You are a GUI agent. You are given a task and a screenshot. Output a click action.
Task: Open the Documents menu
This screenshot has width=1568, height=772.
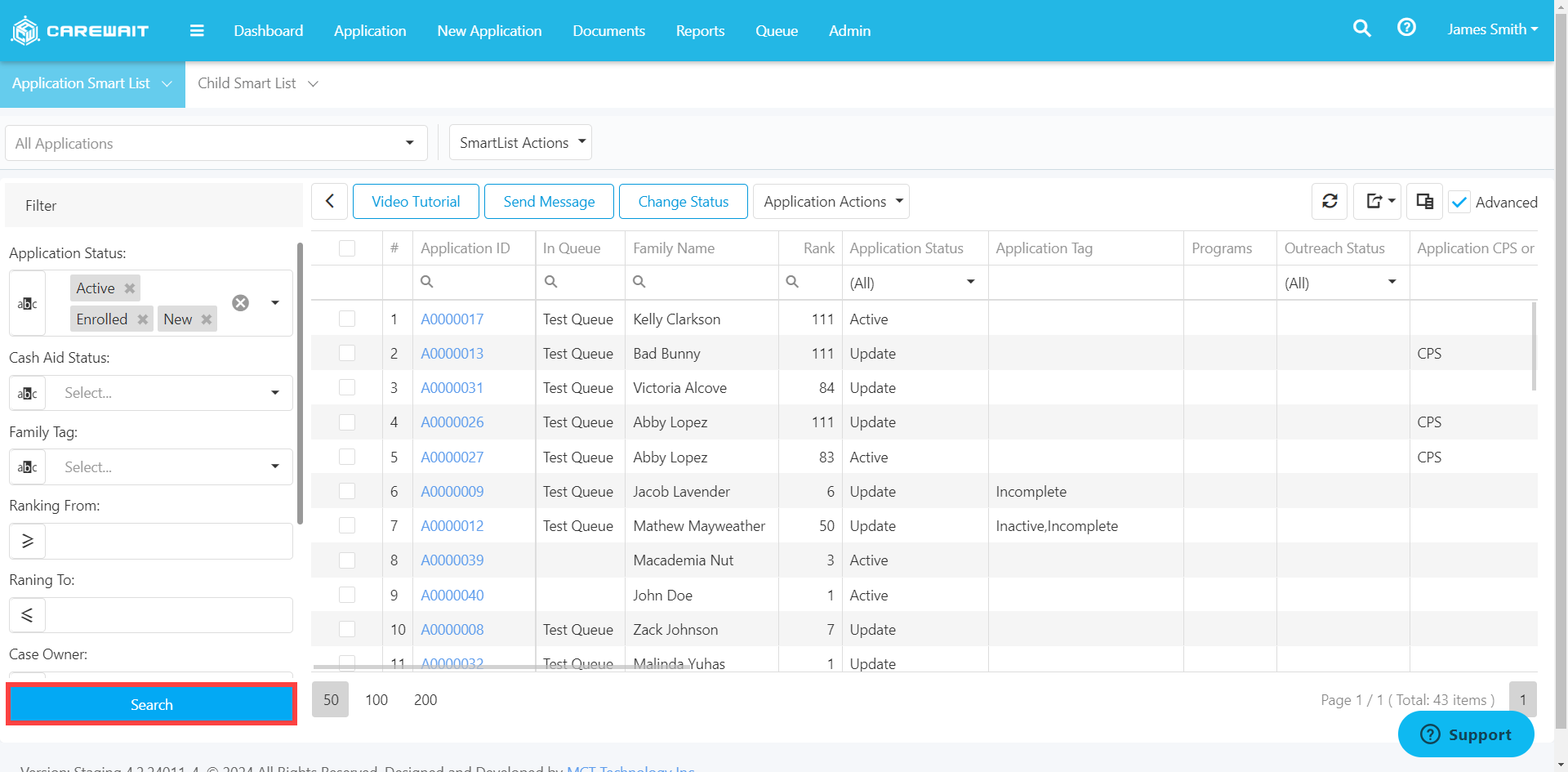(x=608, y=30)
